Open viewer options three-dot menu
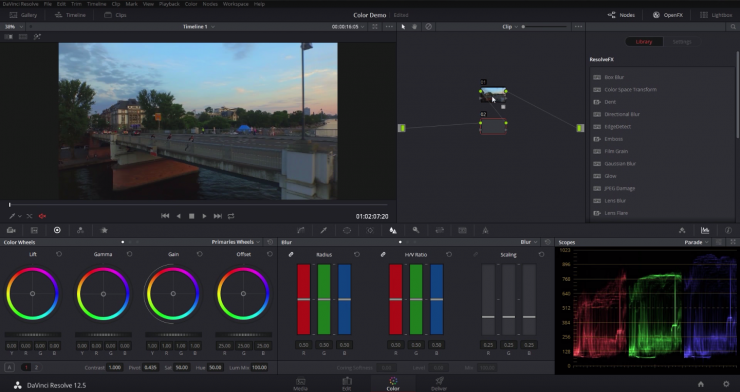The image size is (740, 392). coord(389,27)
